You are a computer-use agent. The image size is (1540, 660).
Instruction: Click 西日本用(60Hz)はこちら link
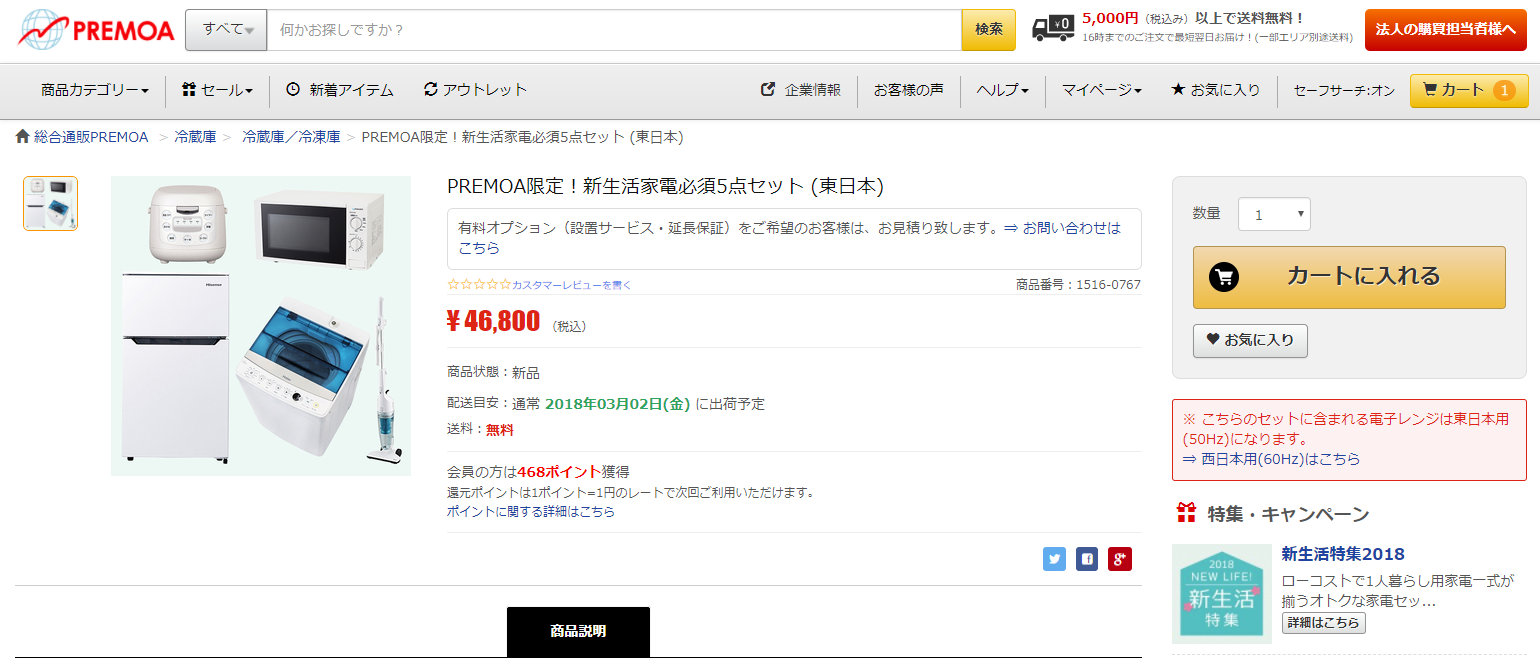(1270, 459)
